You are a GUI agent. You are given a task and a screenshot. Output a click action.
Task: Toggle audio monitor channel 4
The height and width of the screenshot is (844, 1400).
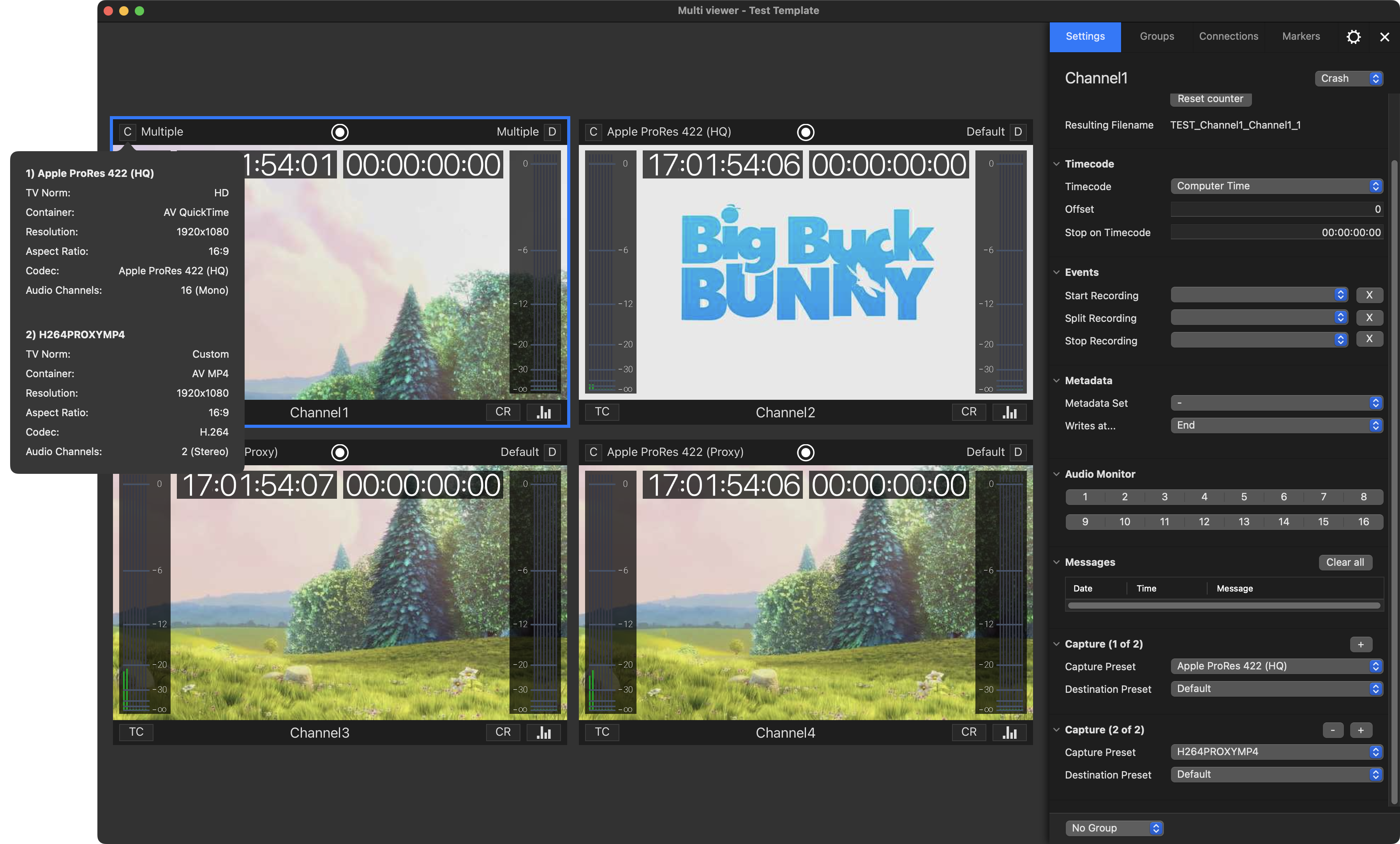pyautogui.click(x=1204, y=497)
